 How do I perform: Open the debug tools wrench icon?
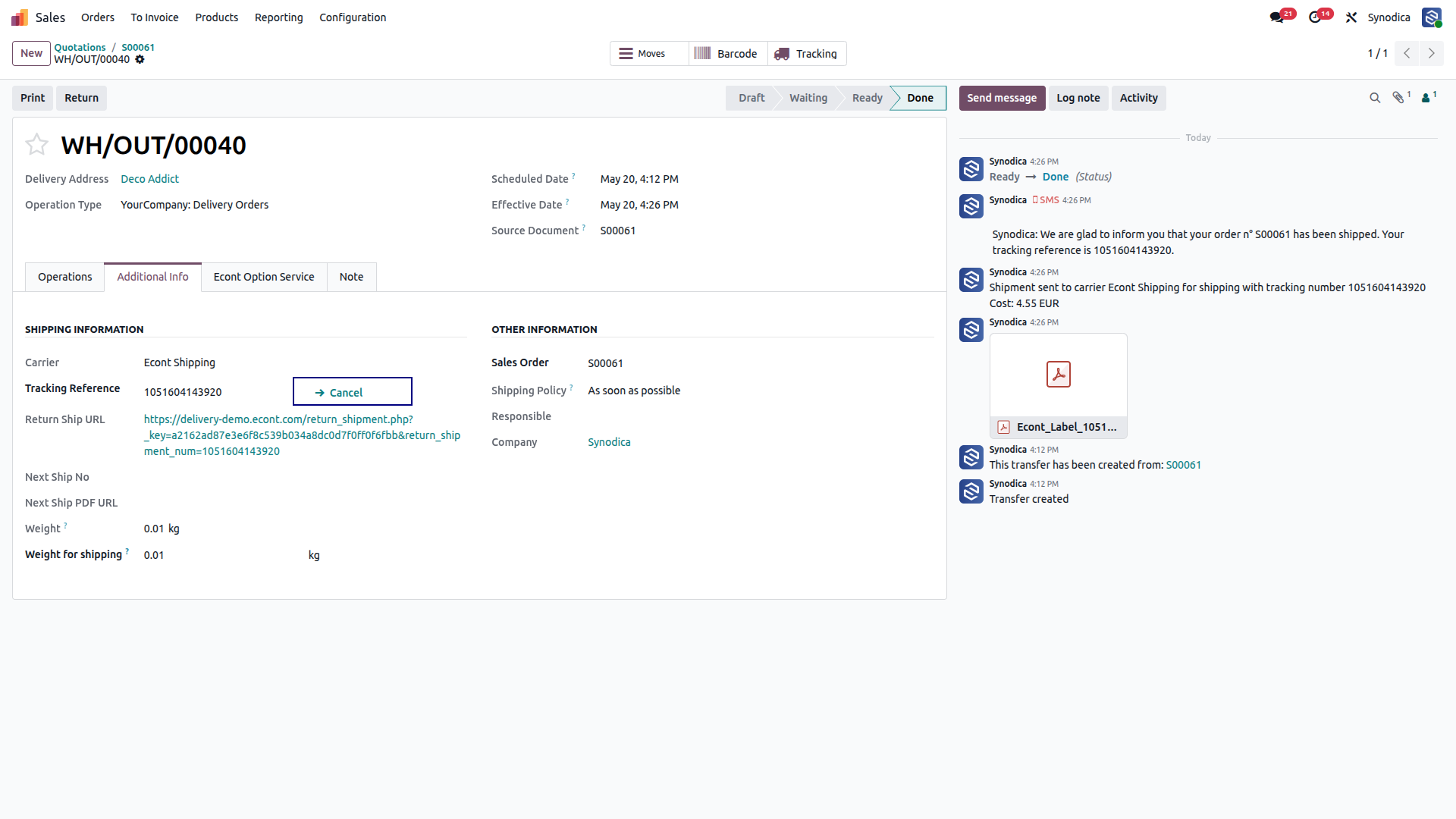(x=1351, y=17)
